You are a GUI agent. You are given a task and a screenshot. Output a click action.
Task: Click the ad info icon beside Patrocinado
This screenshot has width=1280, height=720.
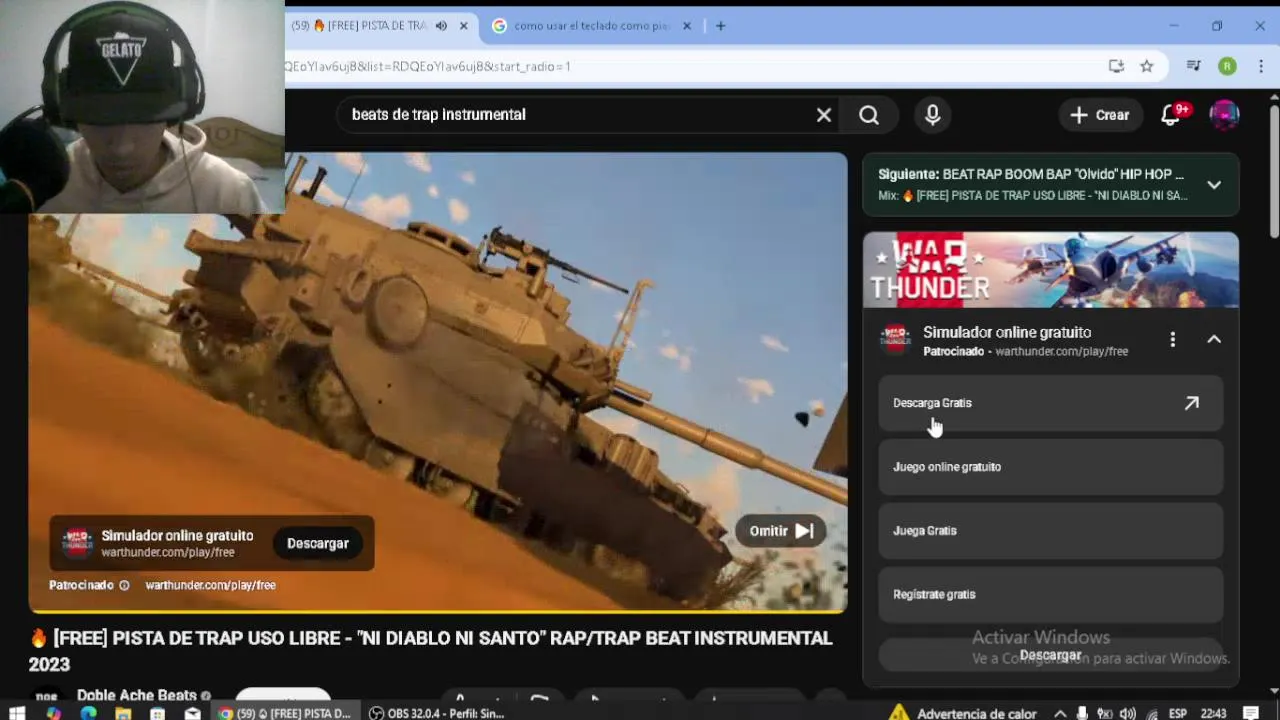(x=124, y=585)
